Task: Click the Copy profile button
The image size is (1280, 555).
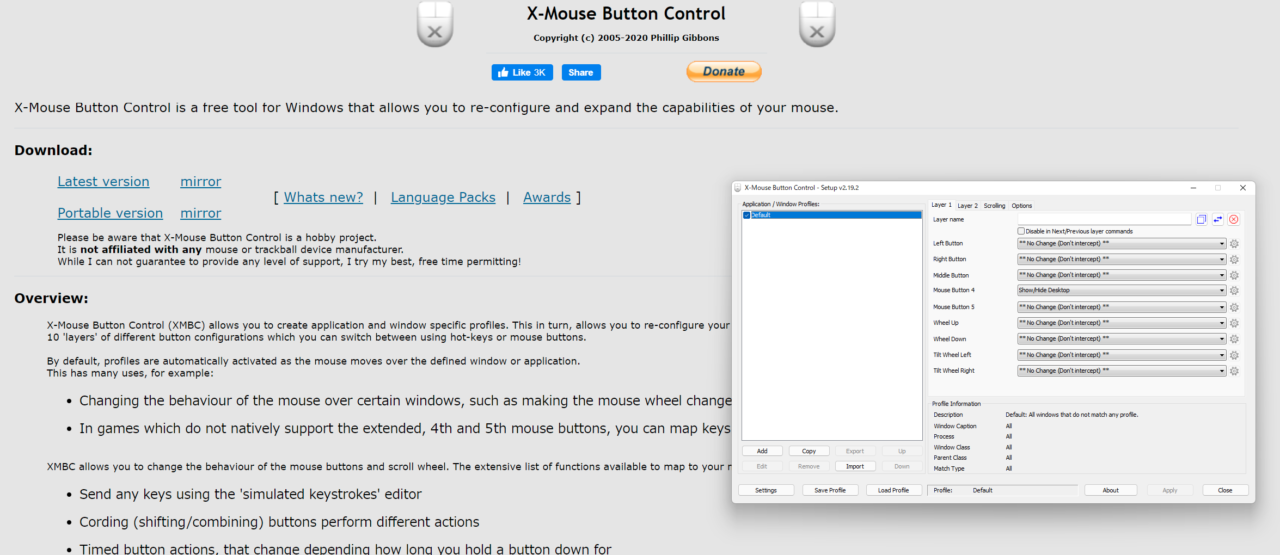Action: tap(809, 451)
